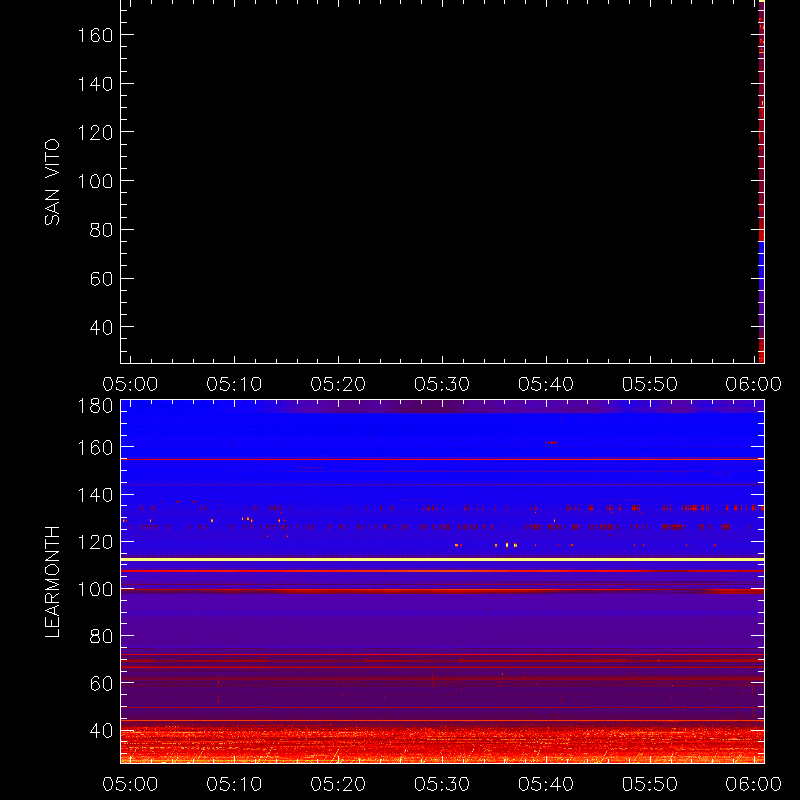
Task: Click the 180 tick label on LEARMONTH axis
Action: pos(95,406)
